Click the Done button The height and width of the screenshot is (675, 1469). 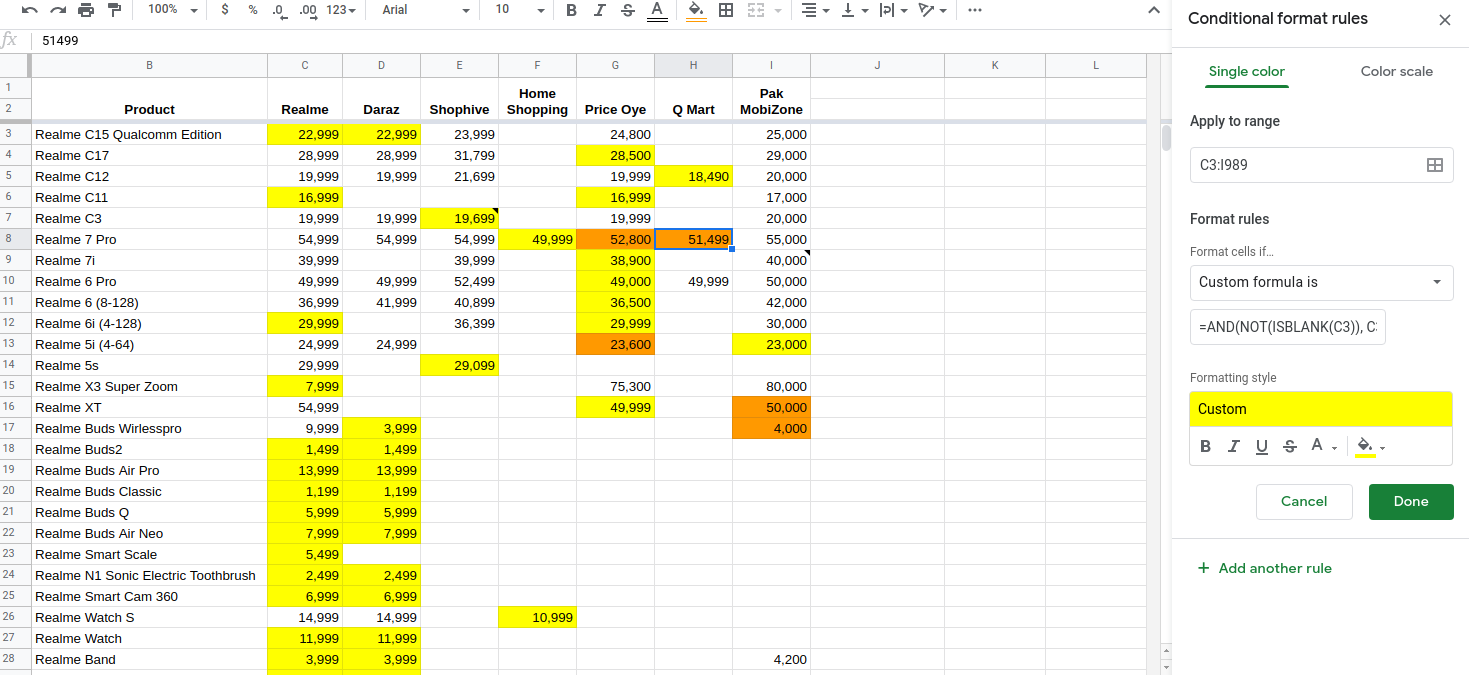[1411, 502]
